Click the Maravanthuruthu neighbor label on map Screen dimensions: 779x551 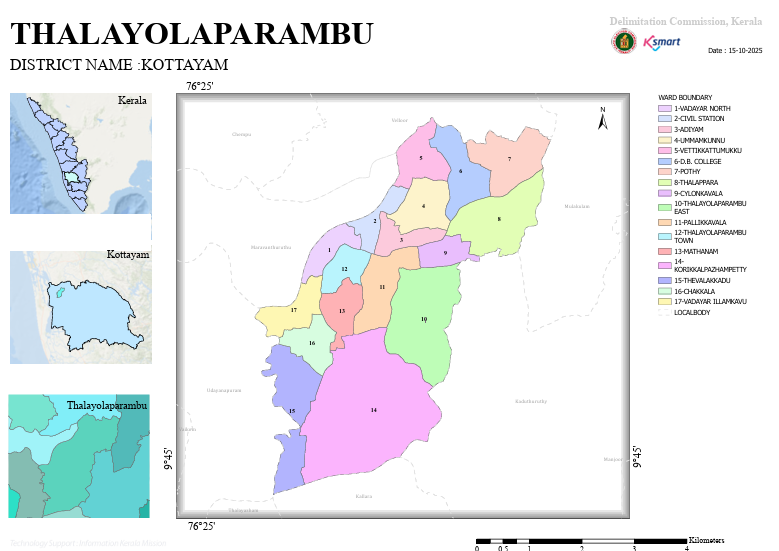(271, 247)
